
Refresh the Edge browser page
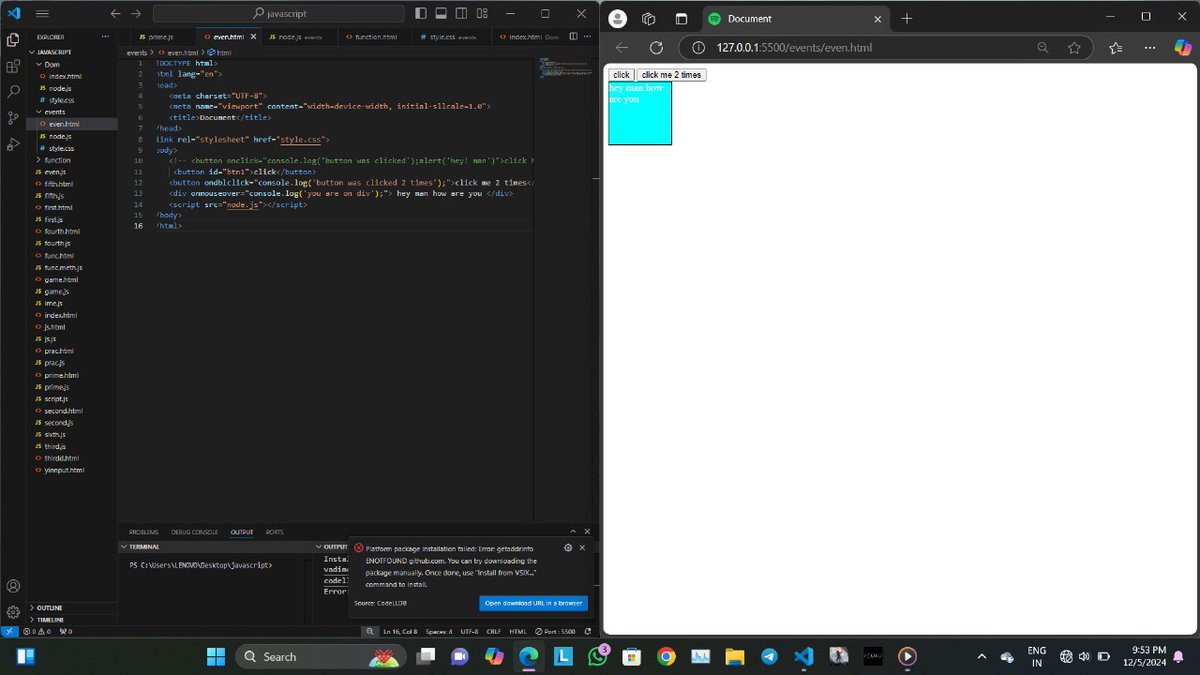(656, 47)
